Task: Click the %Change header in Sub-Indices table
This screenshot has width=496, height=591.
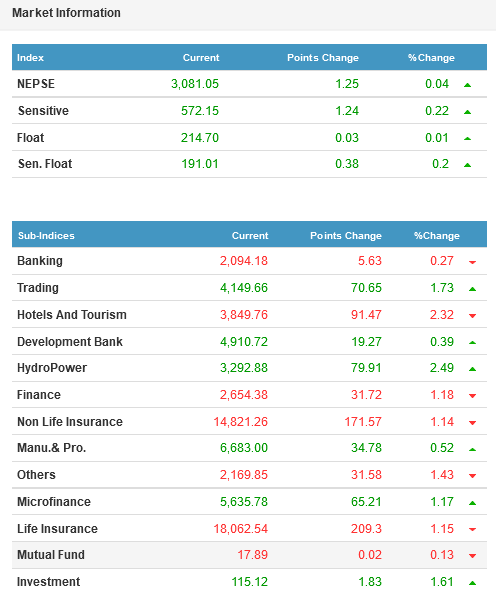Action: 436,236
